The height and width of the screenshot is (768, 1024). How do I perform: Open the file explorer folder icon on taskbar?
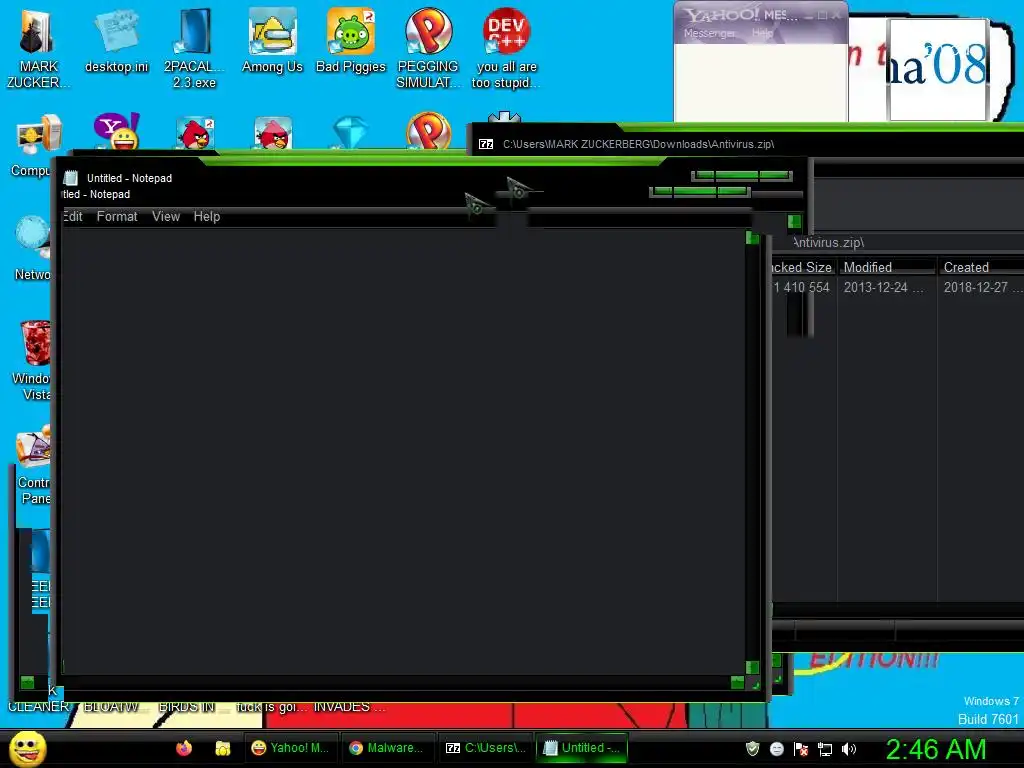223,748
